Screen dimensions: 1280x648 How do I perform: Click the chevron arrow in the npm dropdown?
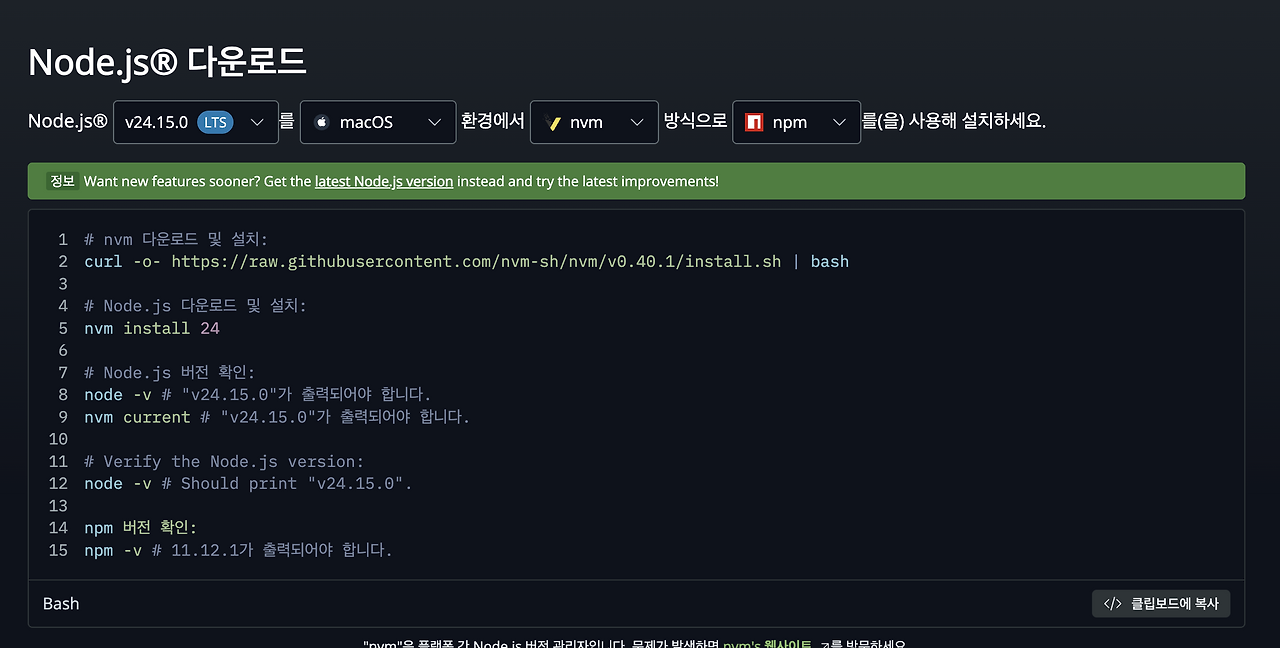(x=839, y=122)
